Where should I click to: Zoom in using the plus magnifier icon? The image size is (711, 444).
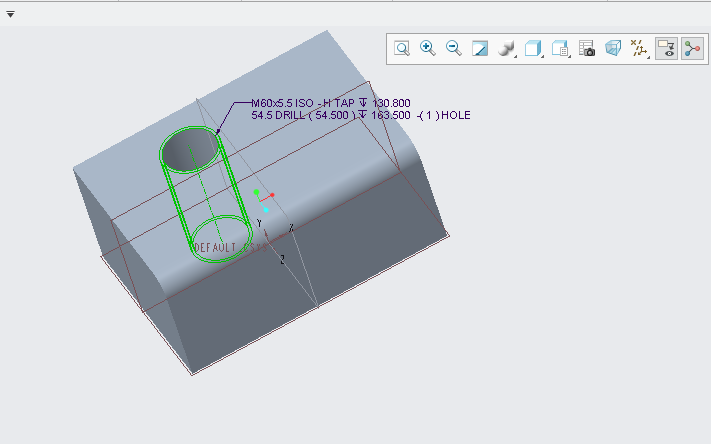(428, 48)
